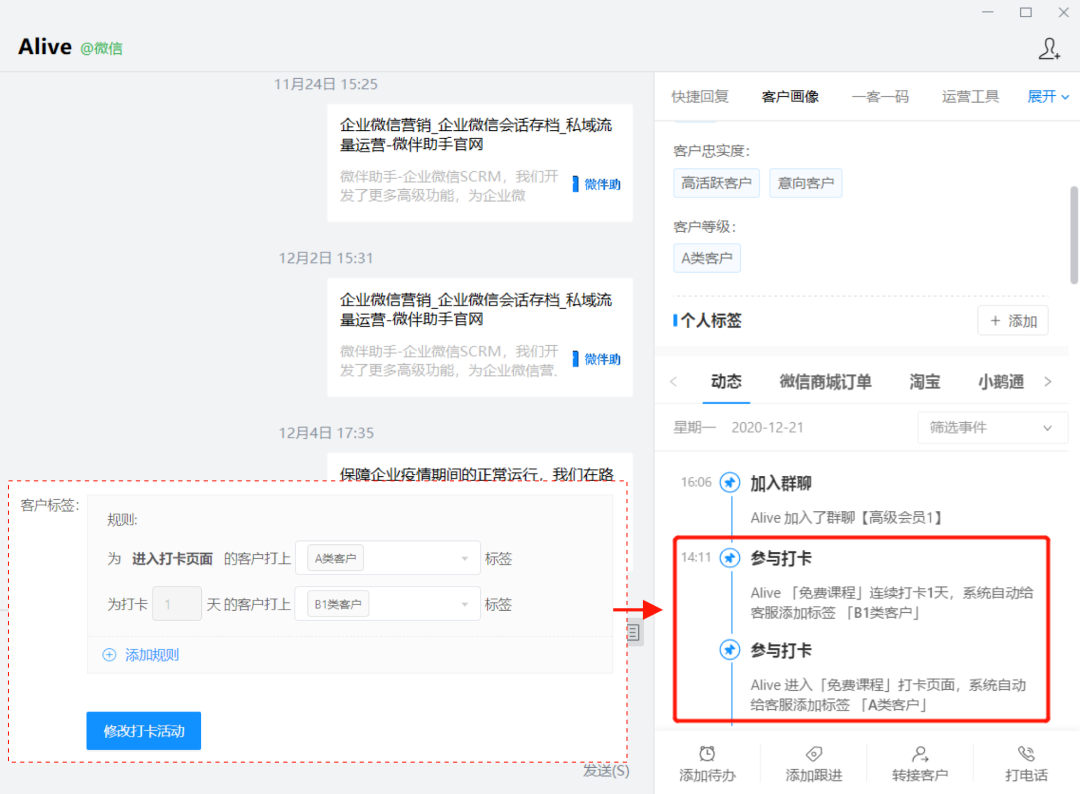
Task: Click the 转接客户 transfer icon
Action: point(920,757)
